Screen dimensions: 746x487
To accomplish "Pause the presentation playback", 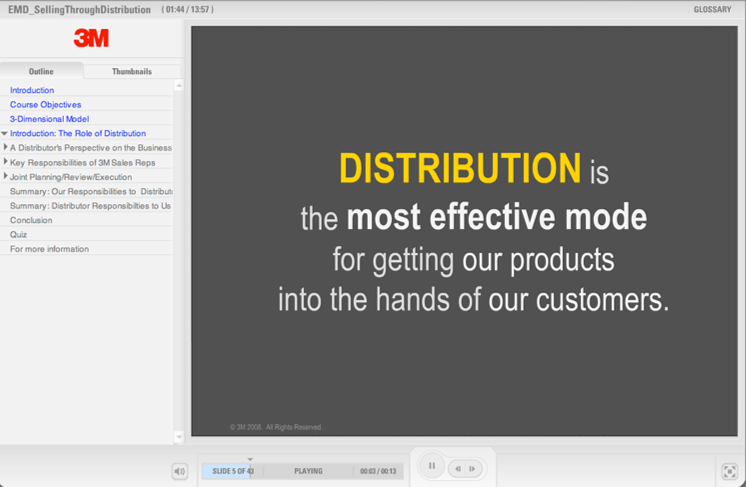I will (x=432, y=466).
